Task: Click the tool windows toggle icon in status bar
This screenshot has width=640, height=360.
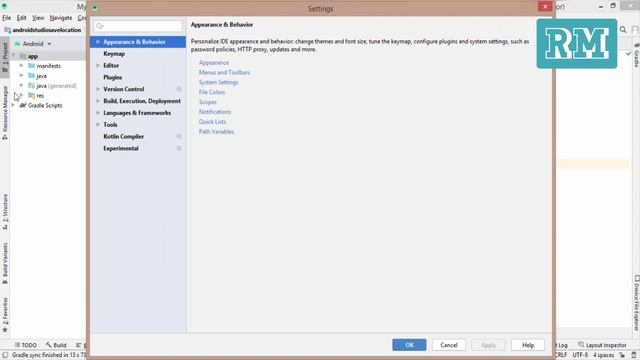Action: [5, 355]
